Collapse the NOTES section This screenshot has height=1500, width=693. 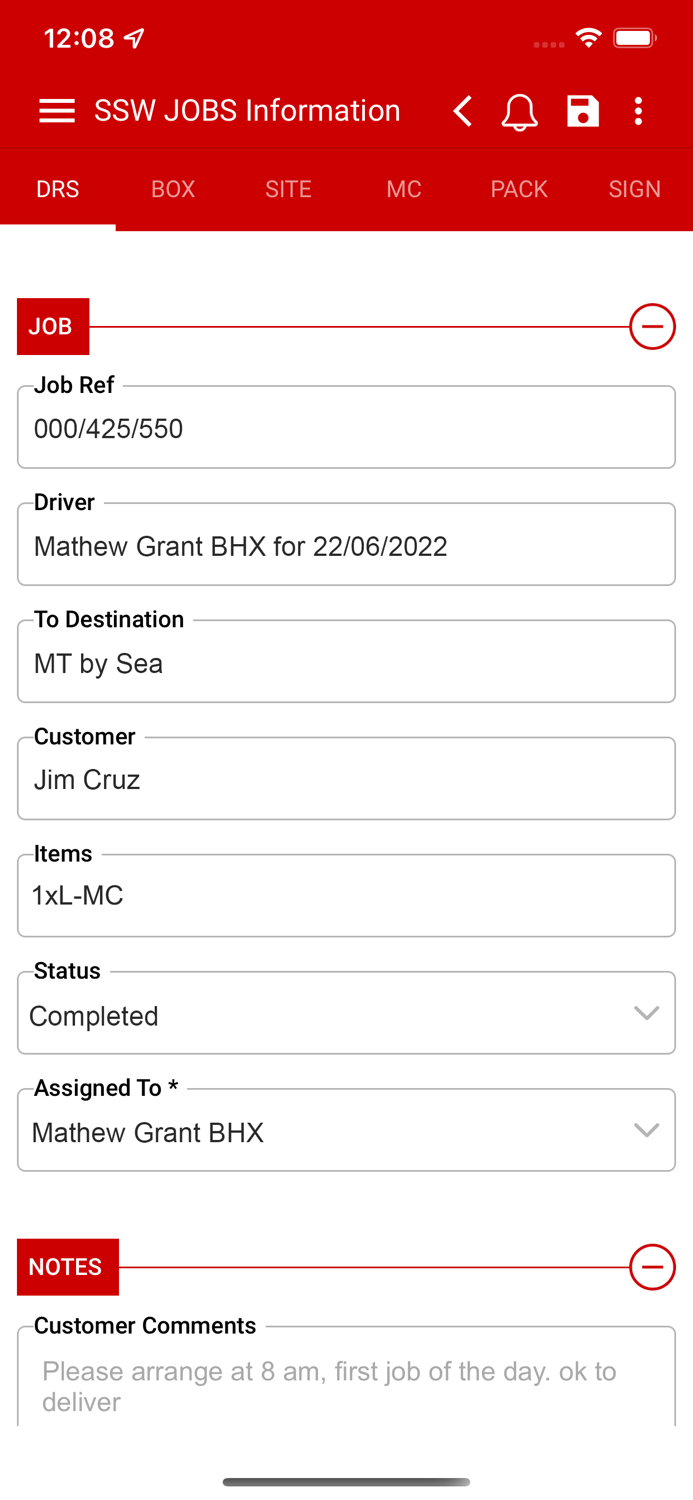(652, 1267)
